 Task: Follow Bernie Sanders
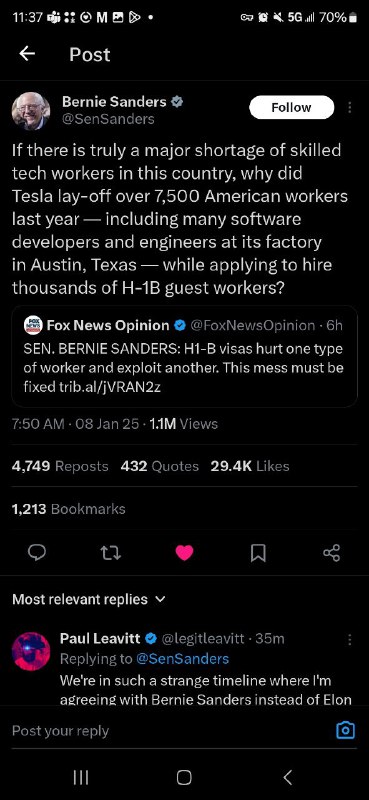point(291,107)
